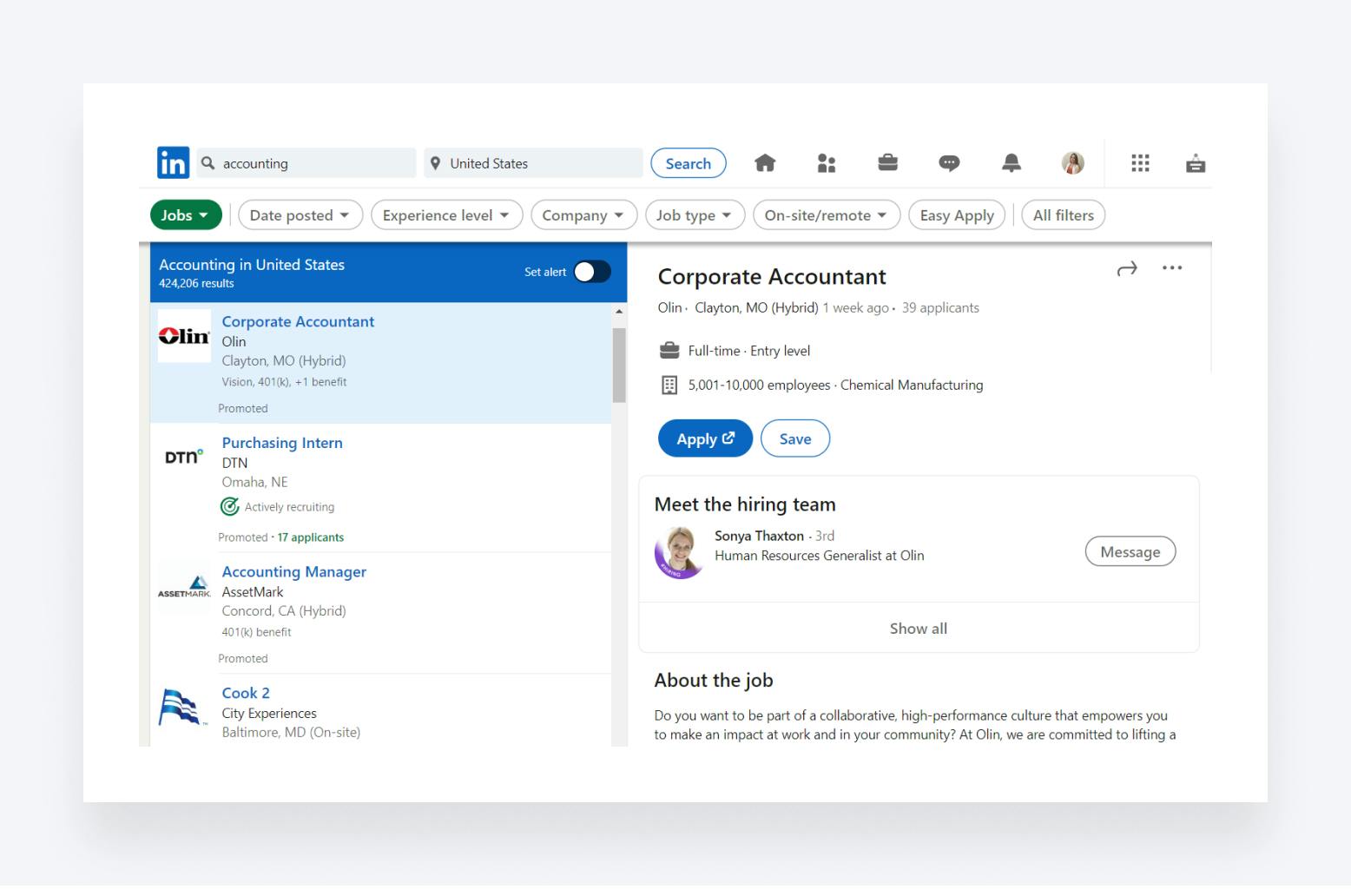Share the job with arrow icon
This screenshot has height=896, width=1351.
coord(1126,269)
